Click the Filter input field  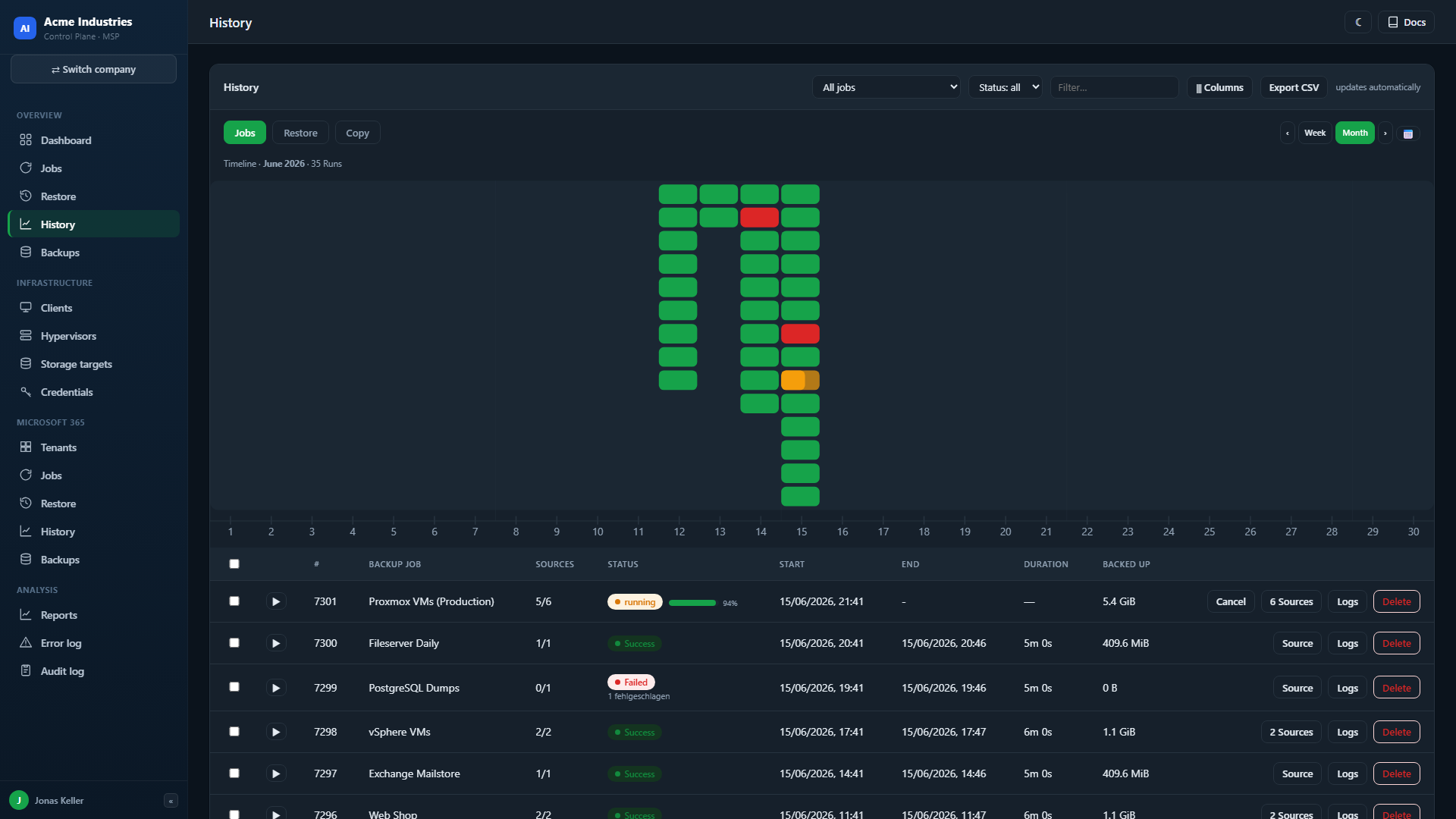(x=1114, y=87)
